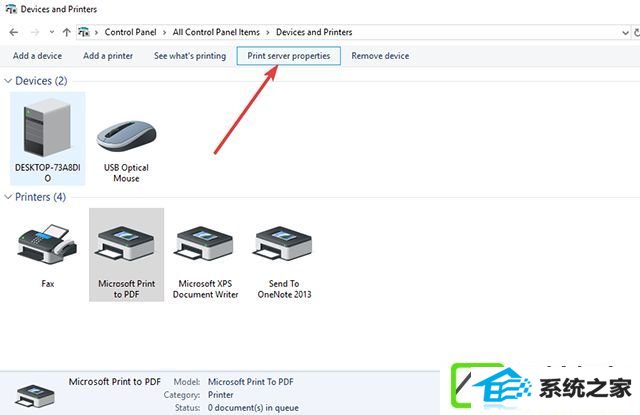Image resolution: width=640 pixels, height=415 pixels.
Task: Collapse the Printers (4) group
Action: click(8, 197)
